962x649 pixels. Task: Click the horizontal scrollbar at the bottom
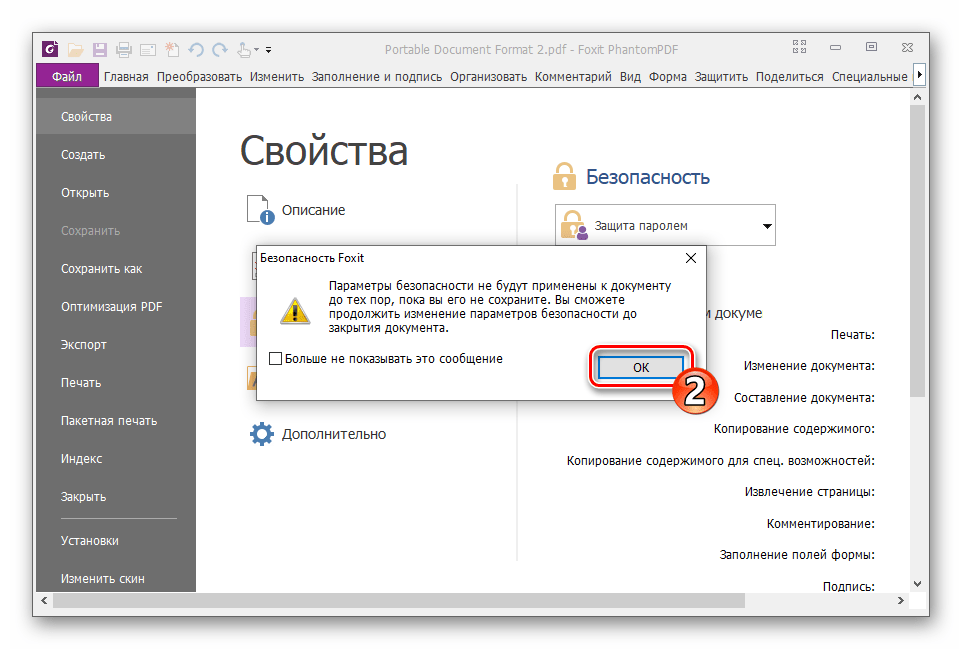point(400,601)
